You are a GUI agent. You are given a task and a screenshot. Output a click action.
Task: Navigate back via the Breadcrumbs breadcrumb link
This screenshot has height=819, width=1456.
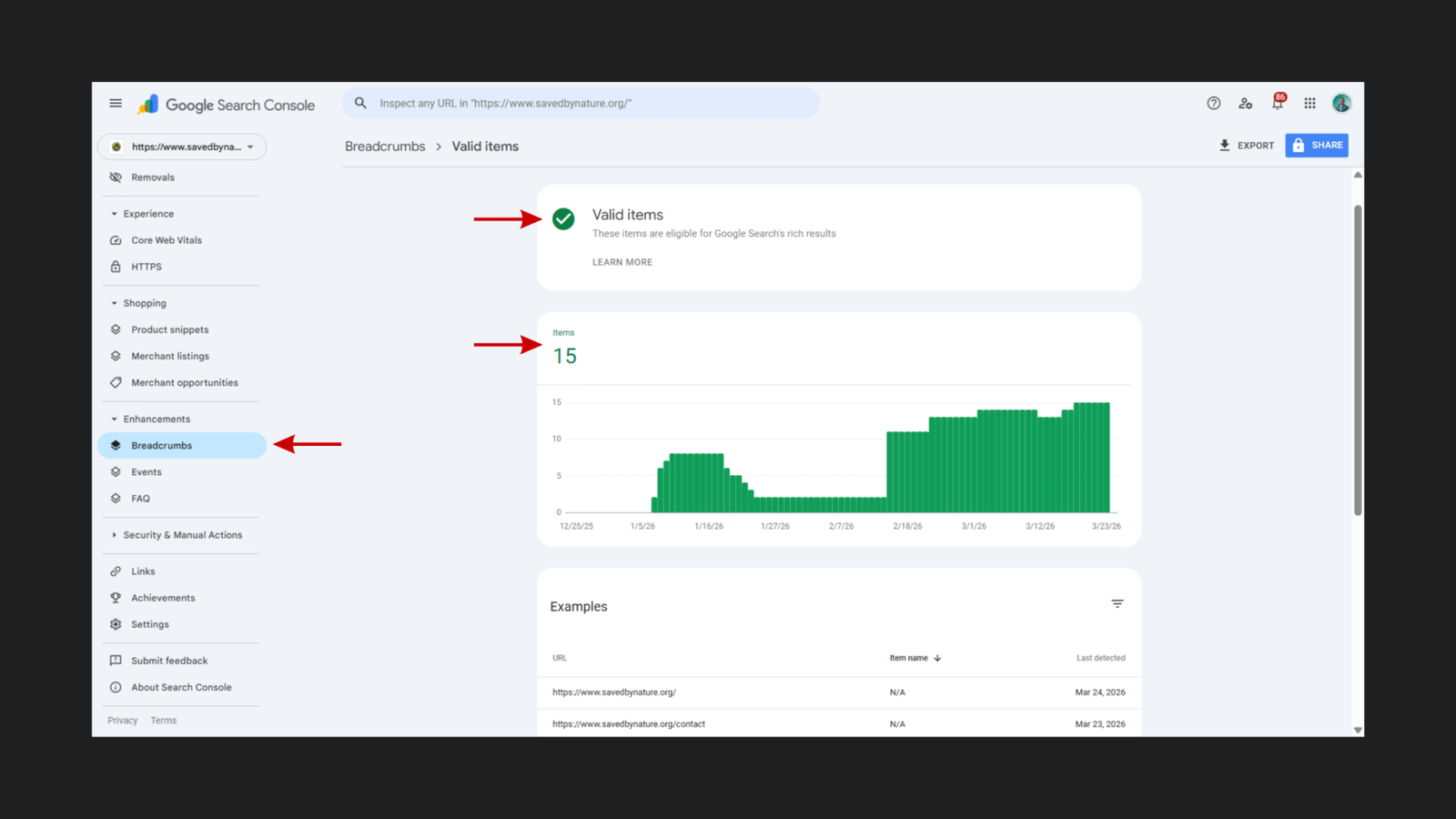pos(385,146)
